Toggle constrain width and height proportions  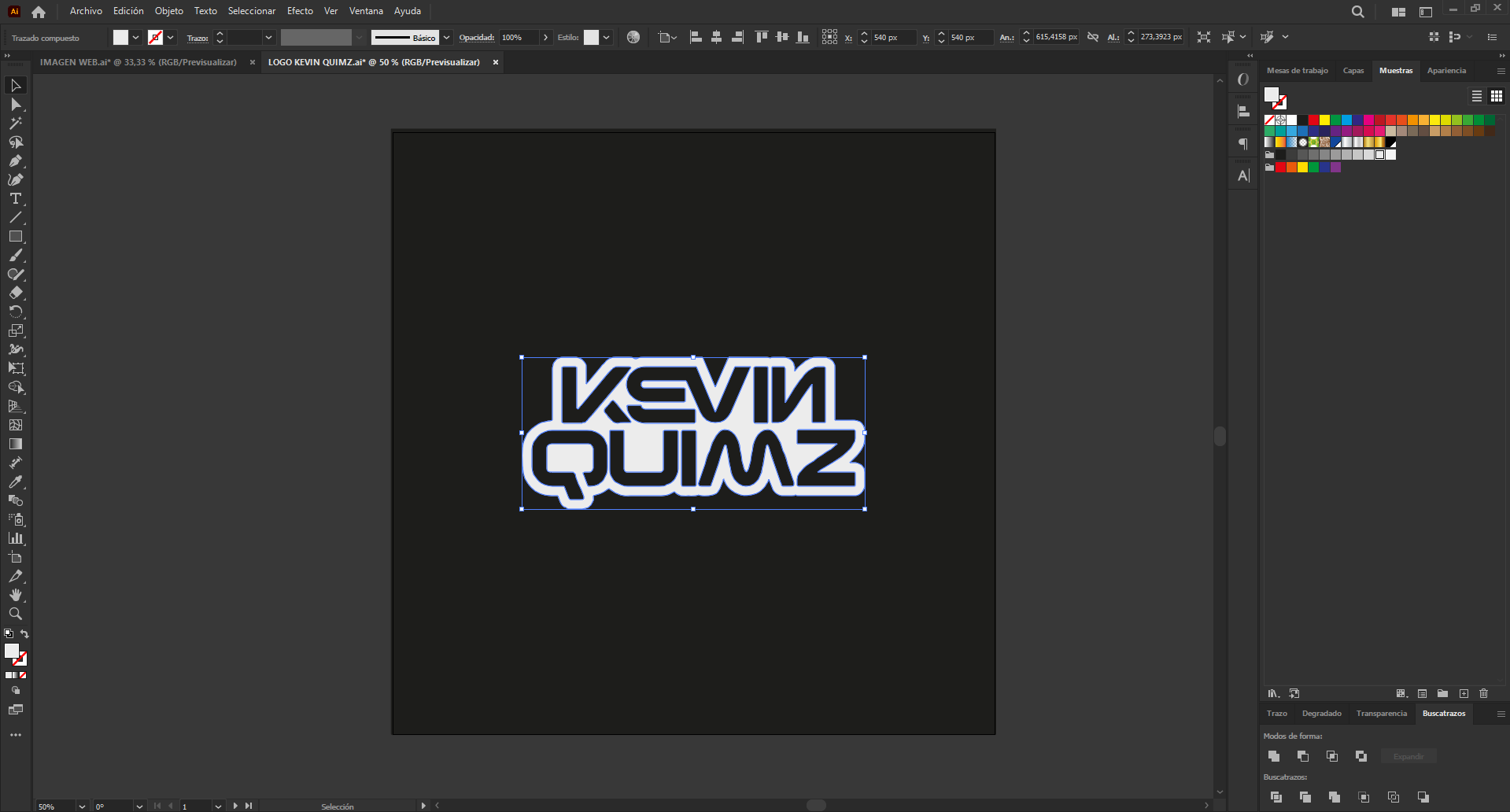click(x=1093, y=37)
